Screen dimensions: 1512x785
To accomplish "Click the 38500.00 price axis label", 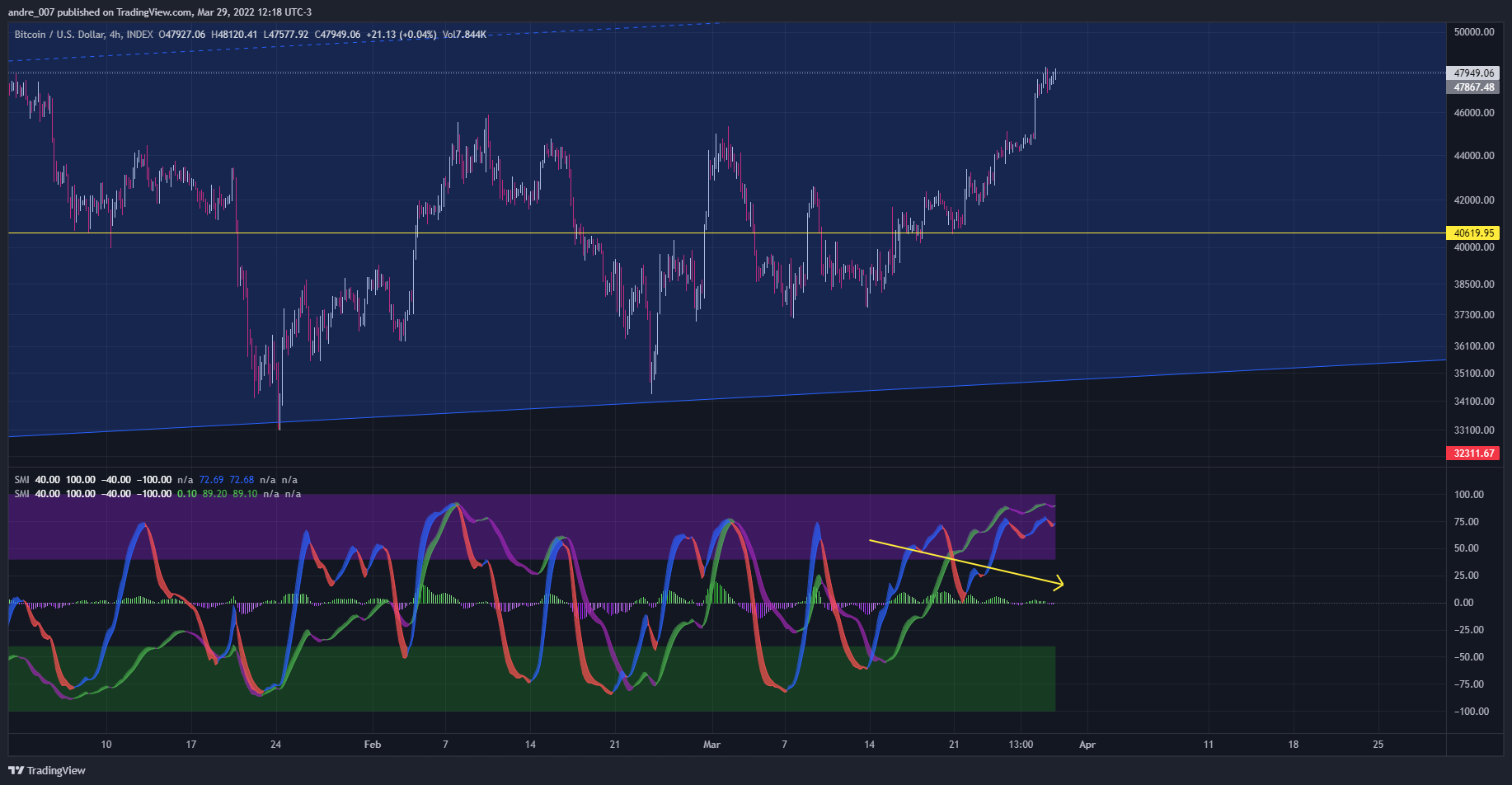I will [1474, 284].
